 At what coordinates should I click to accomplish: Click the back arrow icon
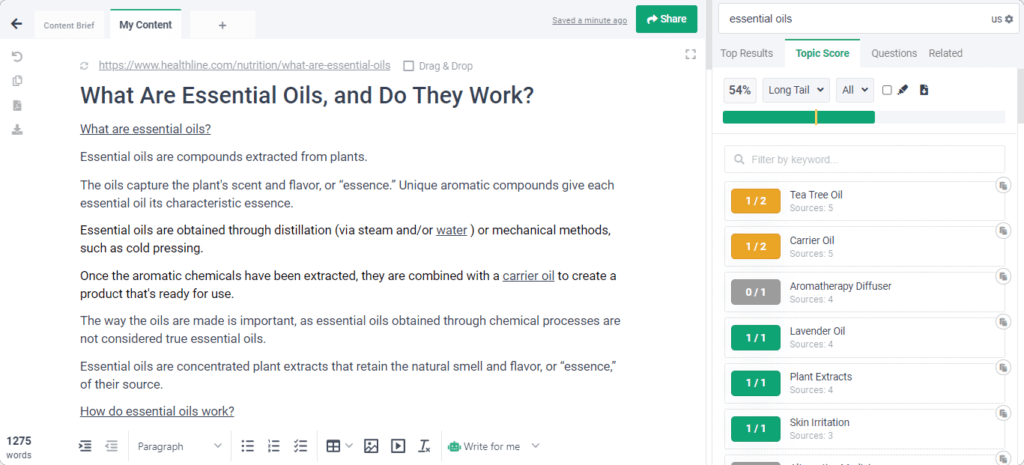pos(16,23)
